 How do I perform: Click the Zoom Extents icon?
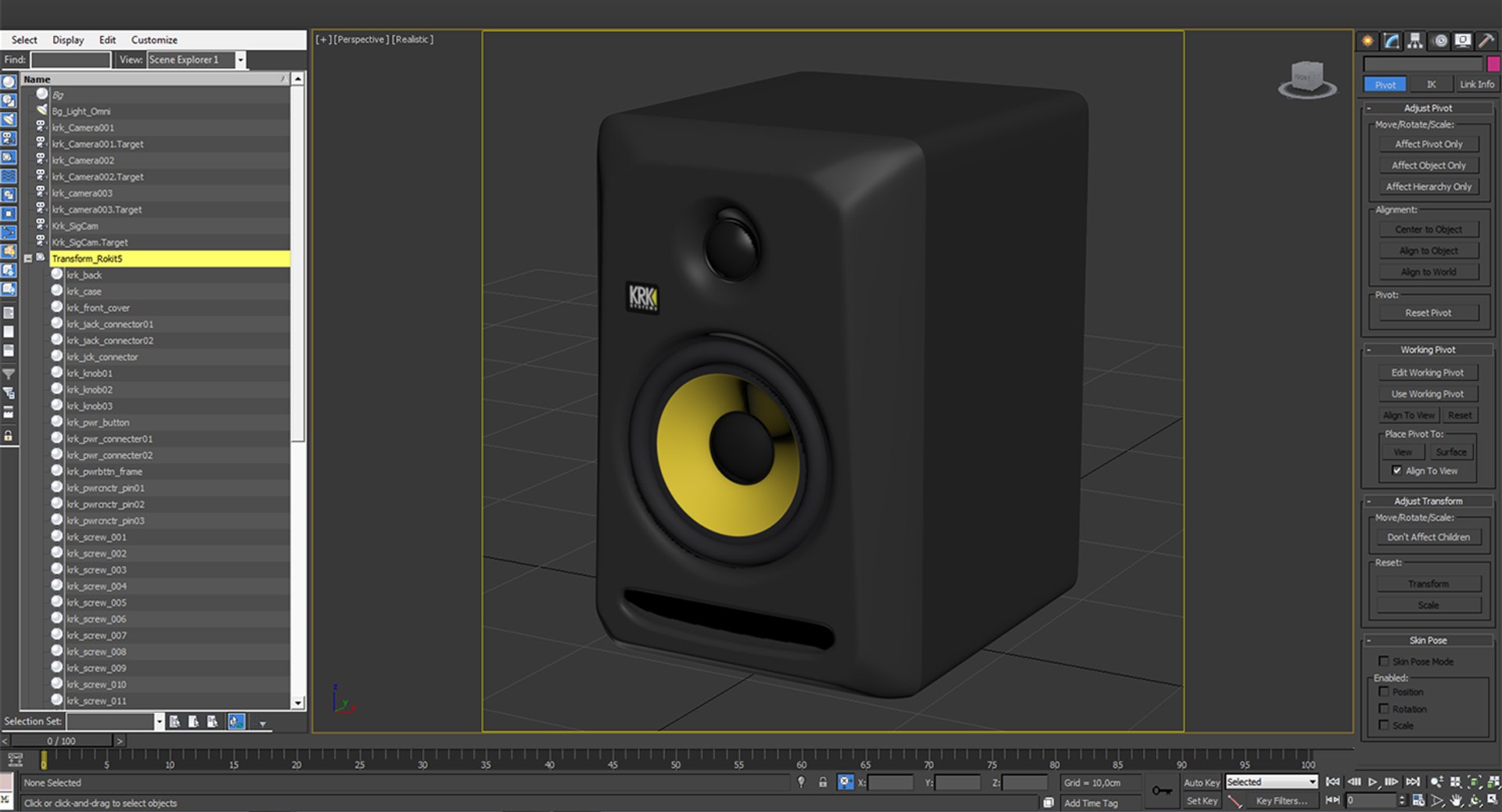click(x=1475, y=781)
